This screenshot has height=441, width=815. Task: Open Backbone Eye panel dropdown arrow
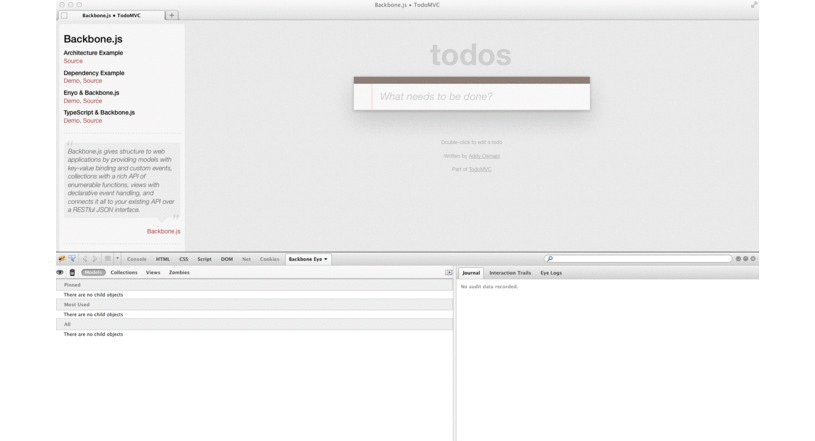pos(326,259)
